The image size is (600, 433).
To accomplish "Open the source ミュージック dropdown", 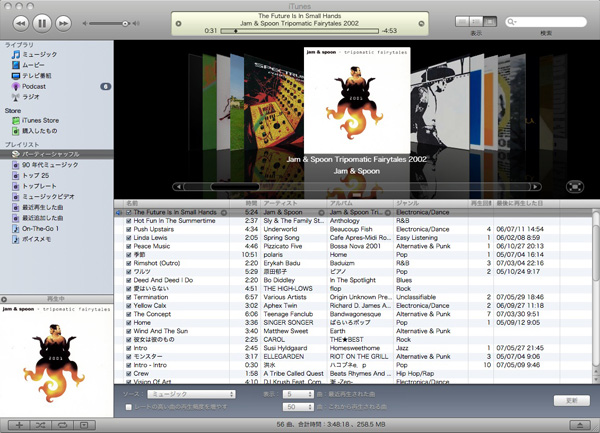I will coord(190,395).
